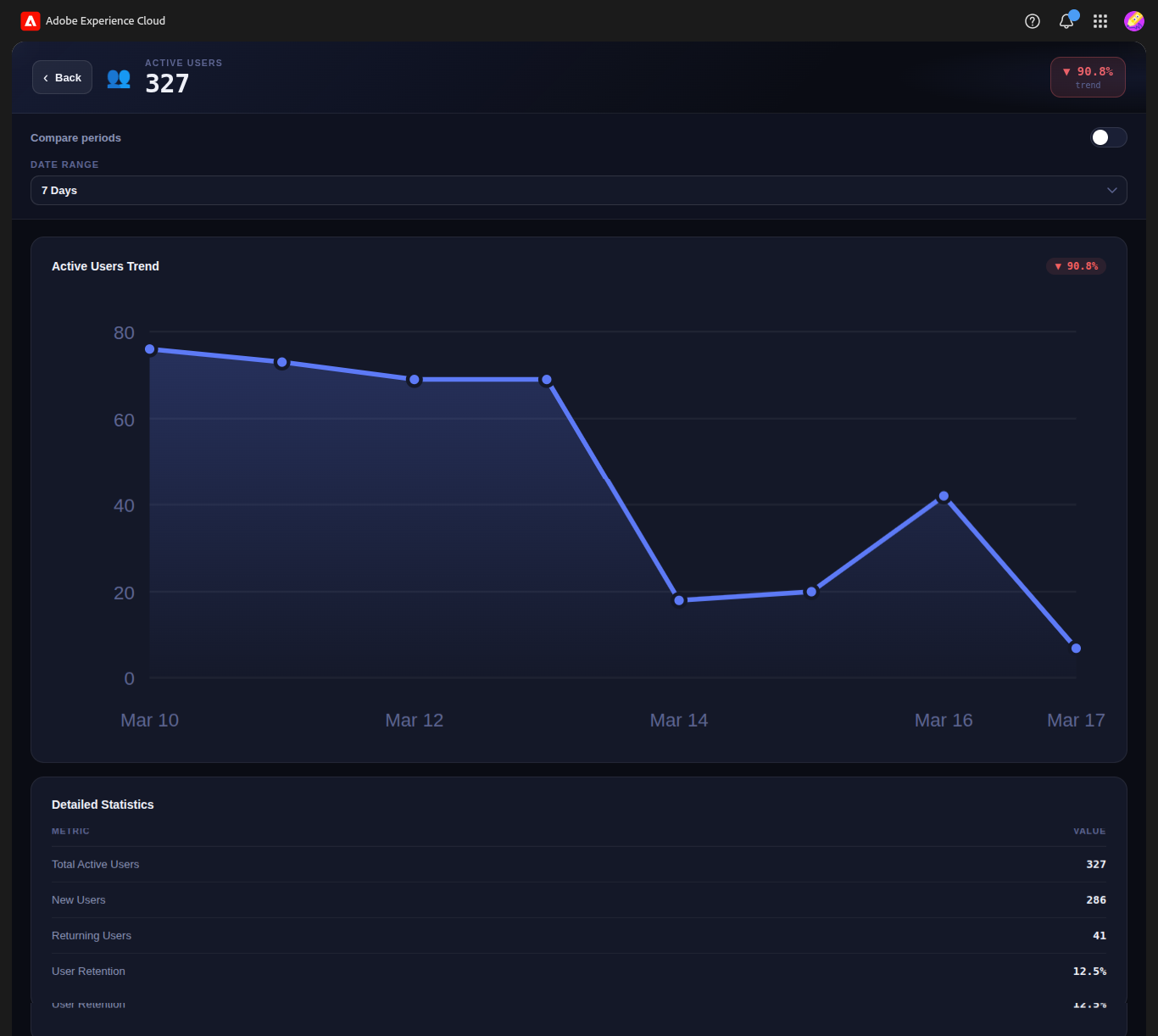Check notifications via the bell icon
1158x1036 pixels.
[1066, 21]
